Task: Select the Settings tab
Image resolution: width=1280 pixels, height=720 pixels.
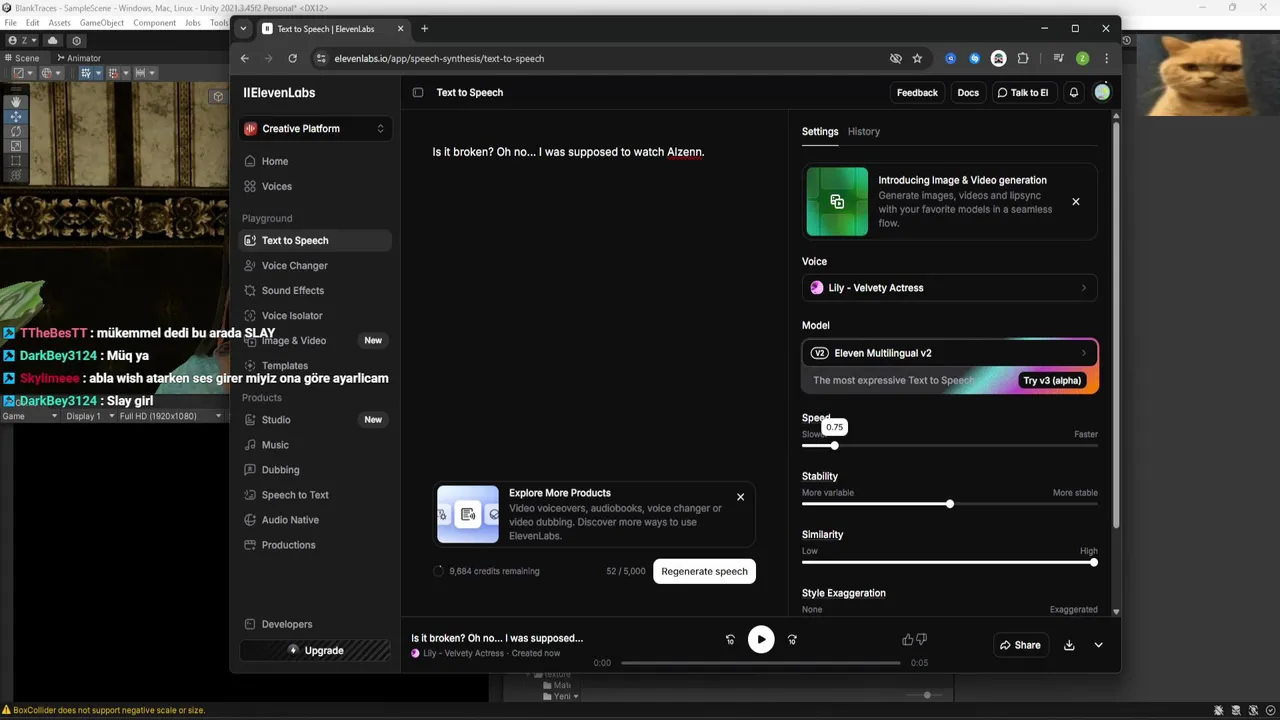Action: [820, 131]
